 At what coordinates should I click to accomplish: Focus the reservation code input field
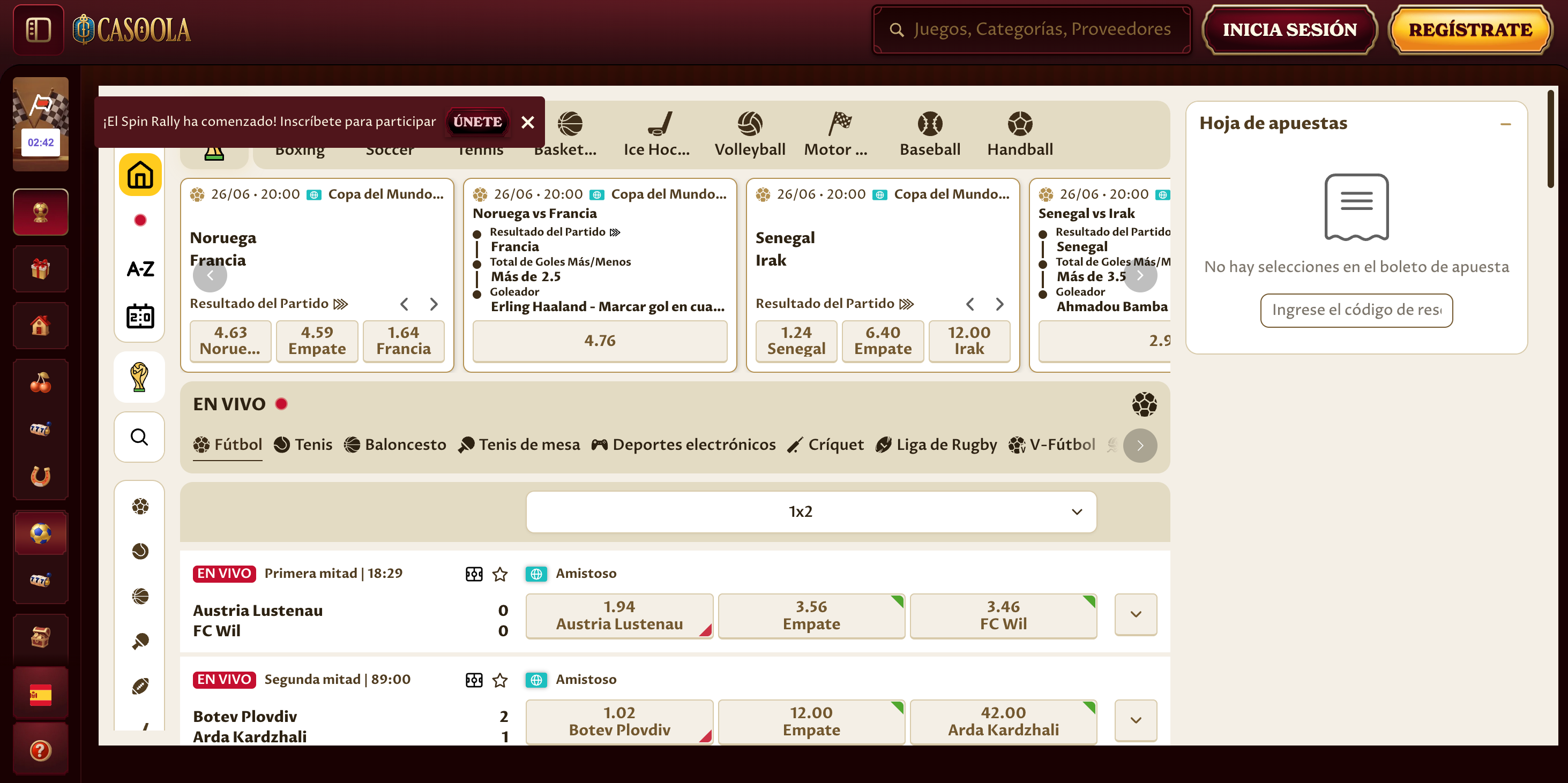(x=1356, y=310)
